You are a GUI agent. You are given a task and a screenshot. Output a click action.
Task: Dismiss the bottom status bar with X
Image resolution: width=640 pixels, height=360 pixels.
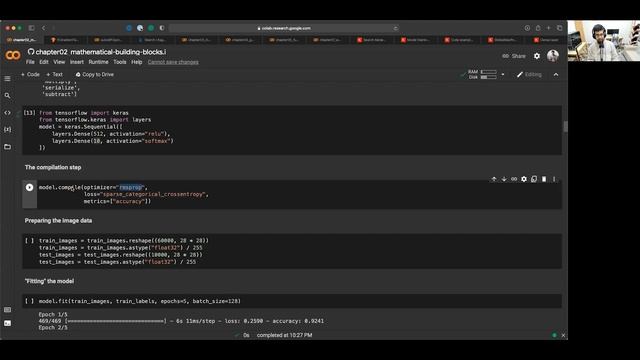[x=563, y=335]
